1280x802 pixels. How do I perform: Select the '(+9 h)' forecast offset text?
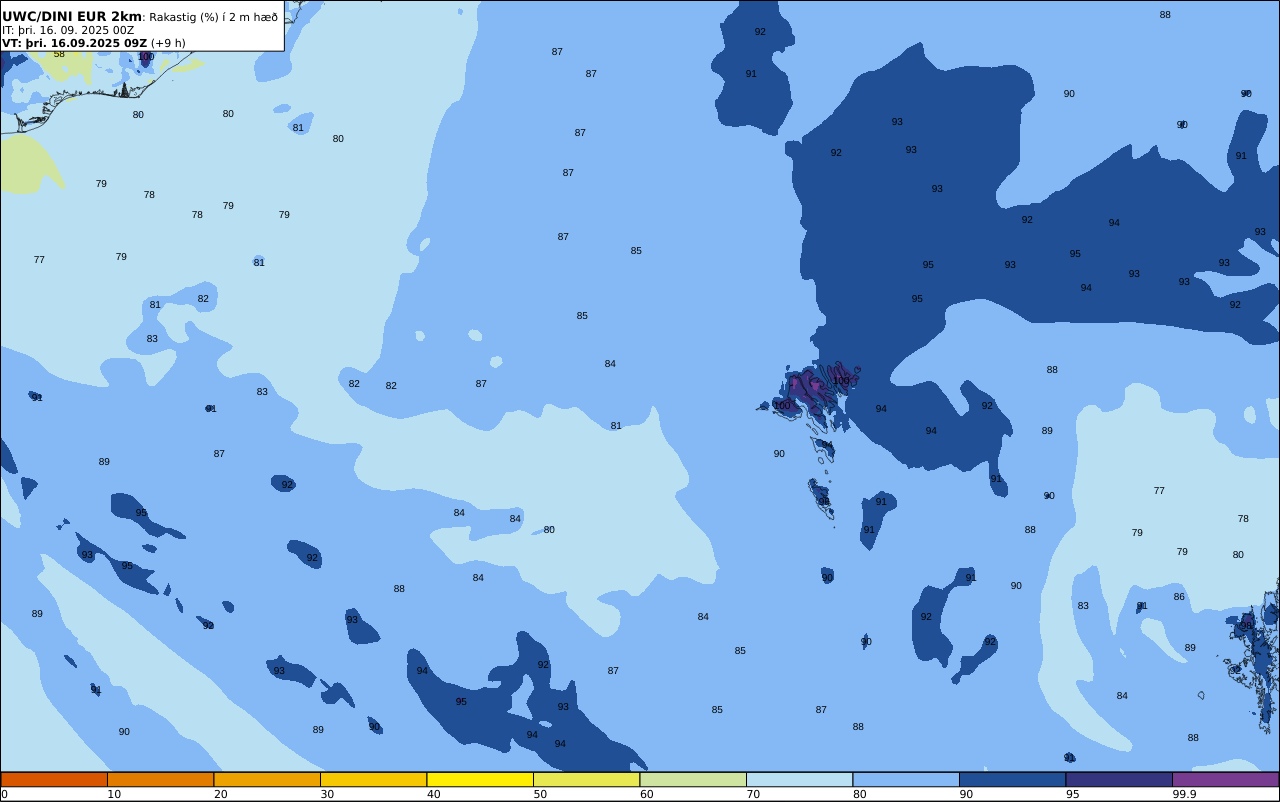point(168,43)
